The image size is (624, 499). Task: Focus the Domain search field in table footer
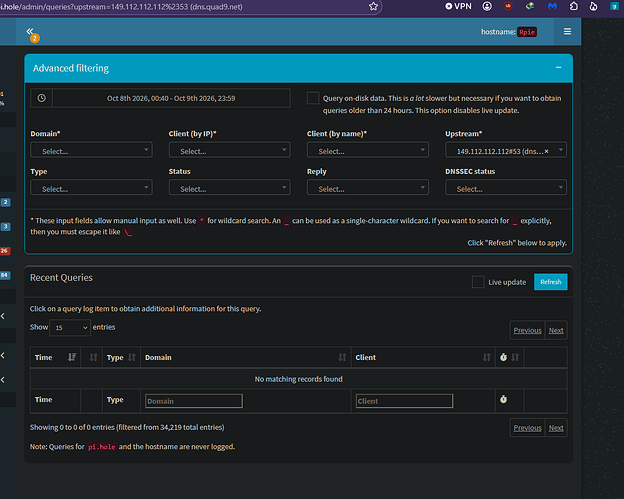[194, 401]
